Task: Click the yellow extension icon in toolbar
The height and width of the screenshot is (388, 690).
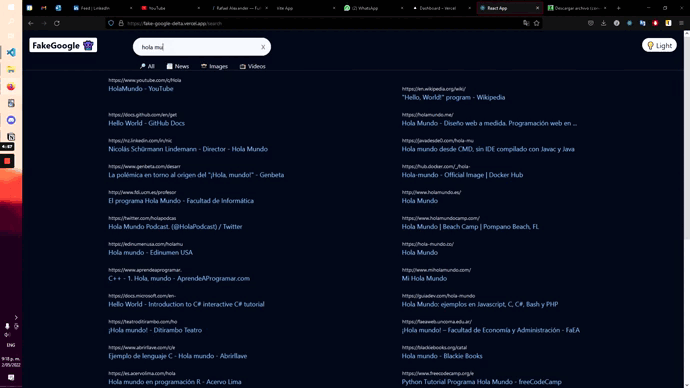Action: (x=668, y=23)
